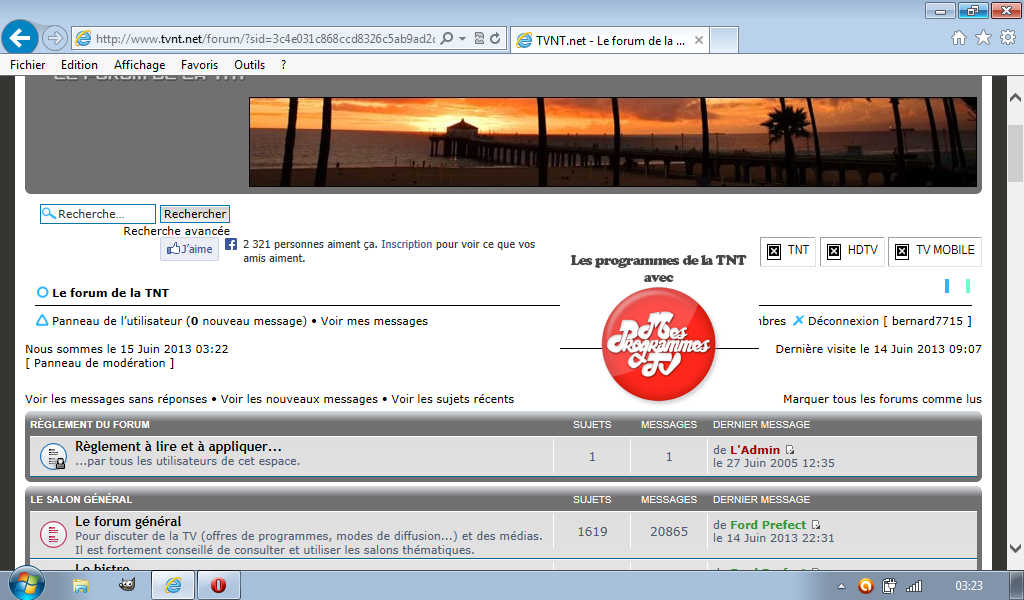Open the browser Home icon
The width and height of the screenshot is (1024, 600).
[x=959, y=38]
